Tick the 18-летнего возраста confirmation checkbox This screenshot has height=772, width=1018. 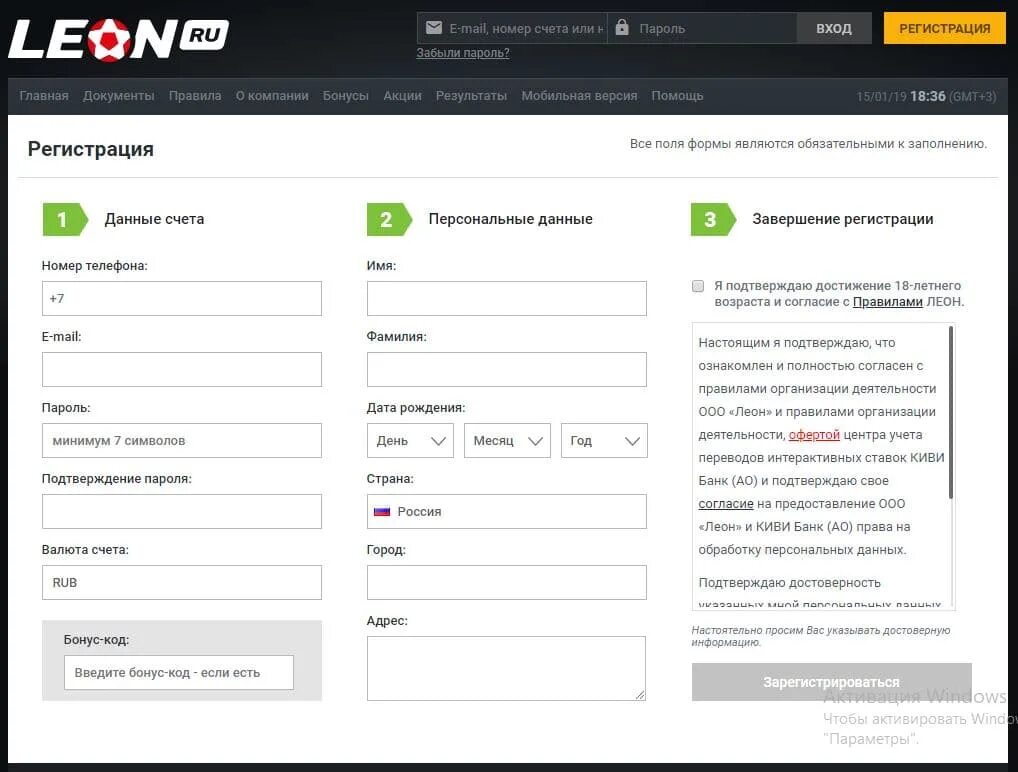click(x=698, y=286)
